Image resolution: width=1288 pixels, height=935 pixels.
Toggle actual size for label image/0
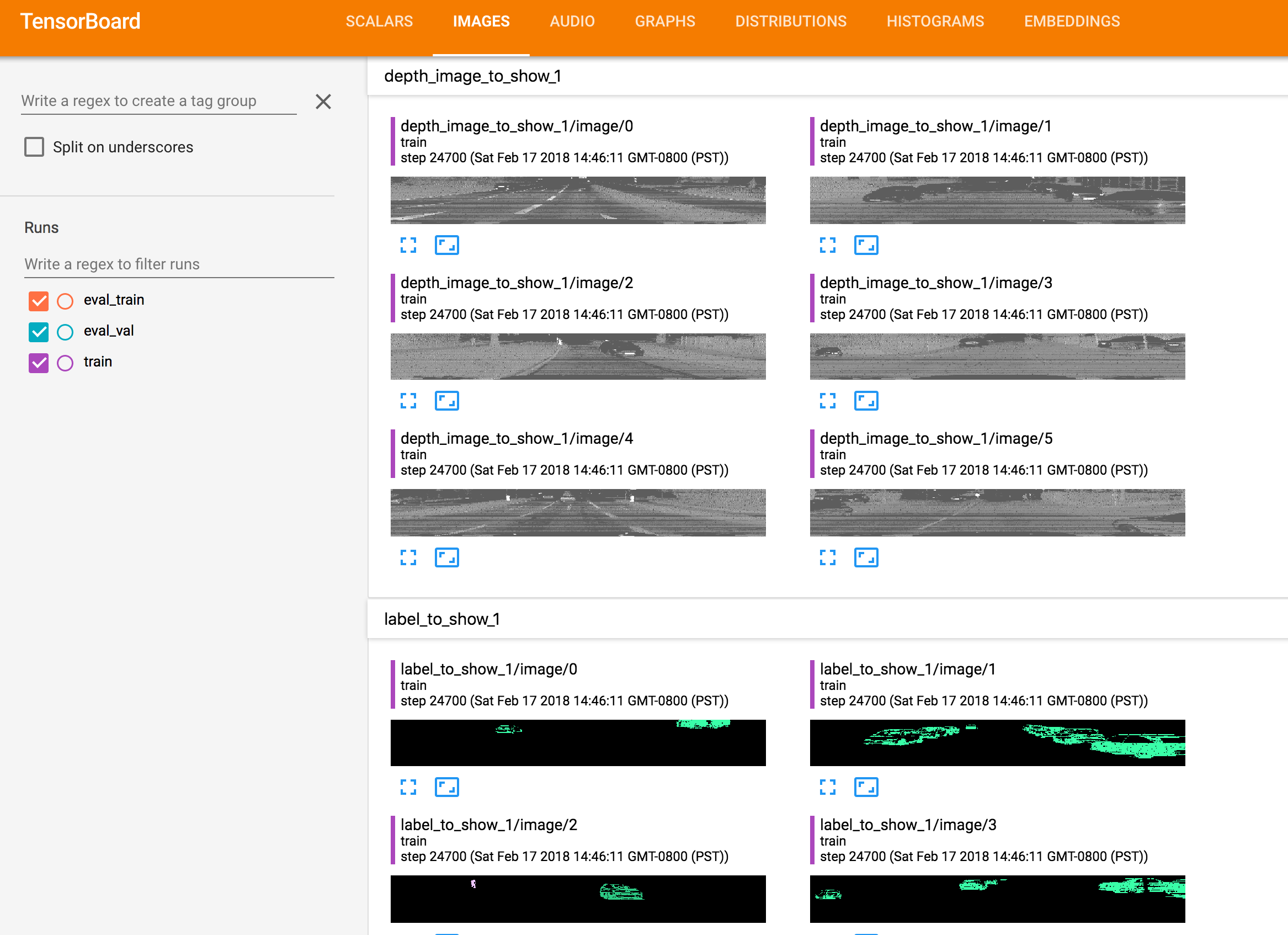click(446, 787)
